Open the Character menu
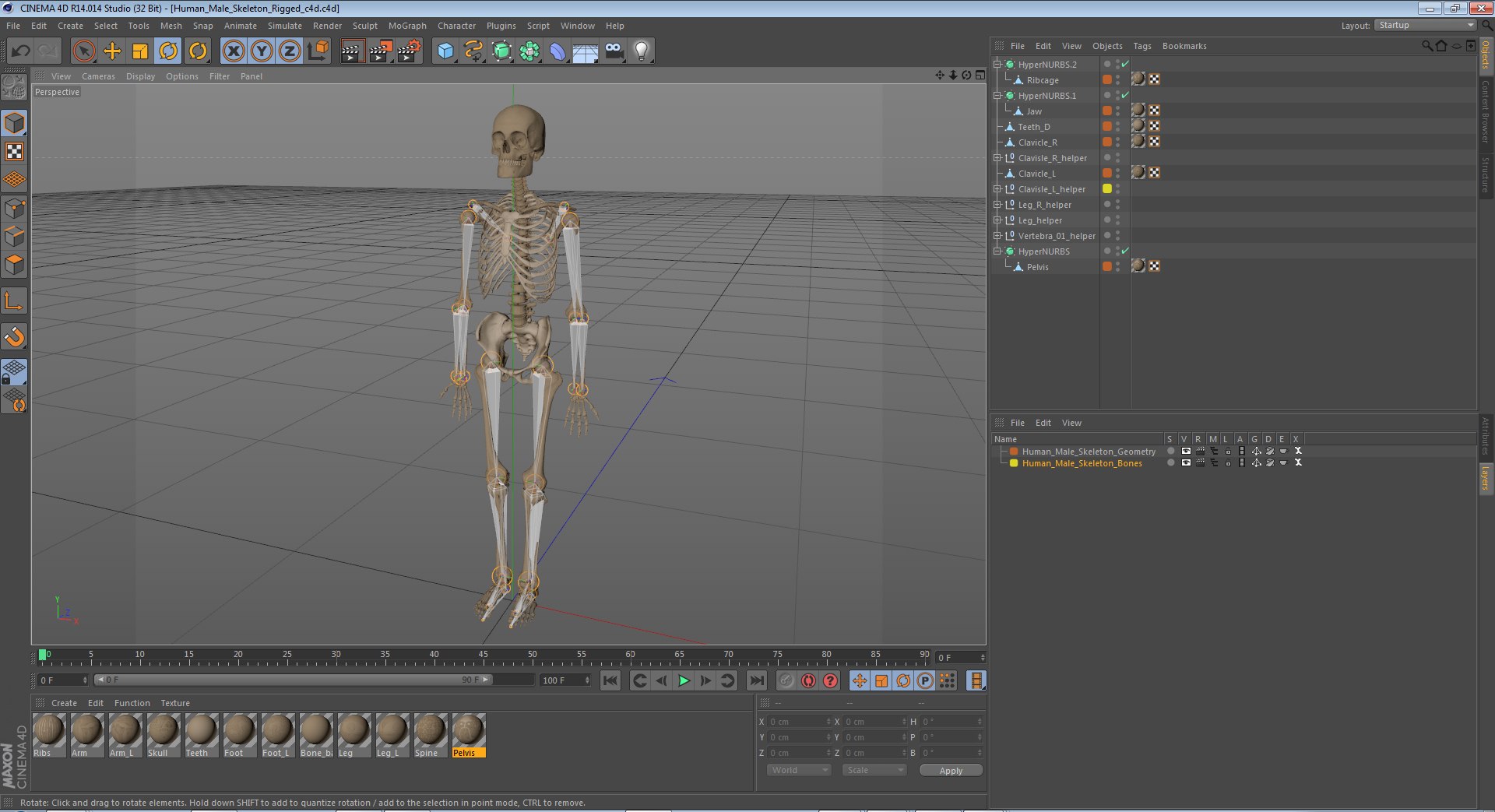 coord(456,26)
